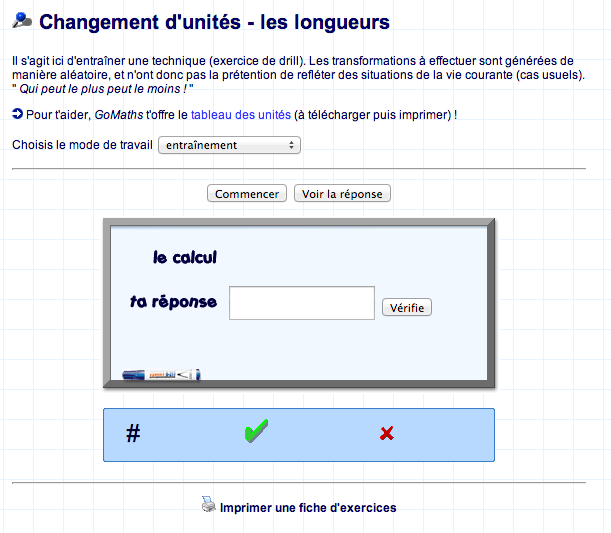The height and width of the screenshot is (533, 611).
Task: Click the printer icon
Action: tap(208, 506)
